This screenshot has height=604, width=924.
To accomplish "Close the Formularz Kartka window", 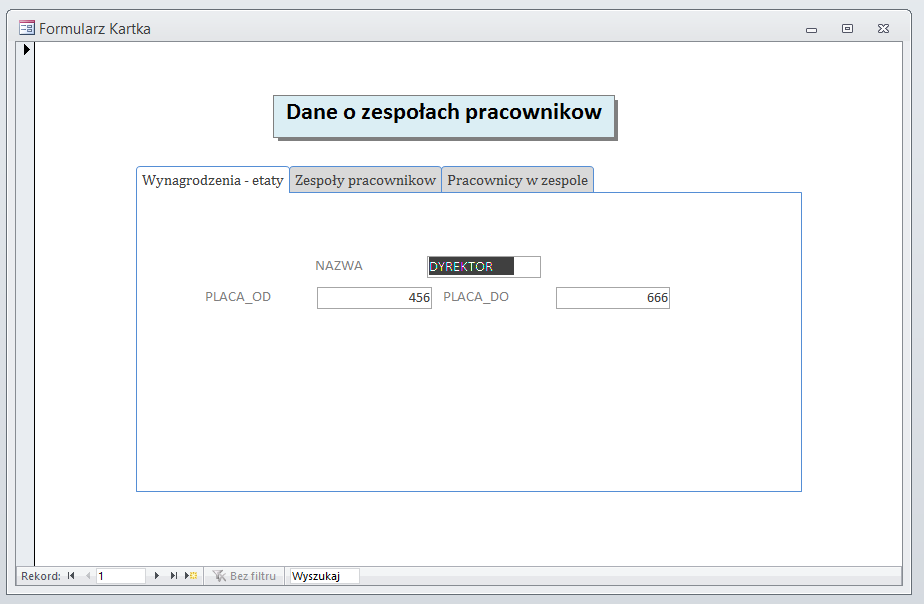I will (x=883, y=29).
